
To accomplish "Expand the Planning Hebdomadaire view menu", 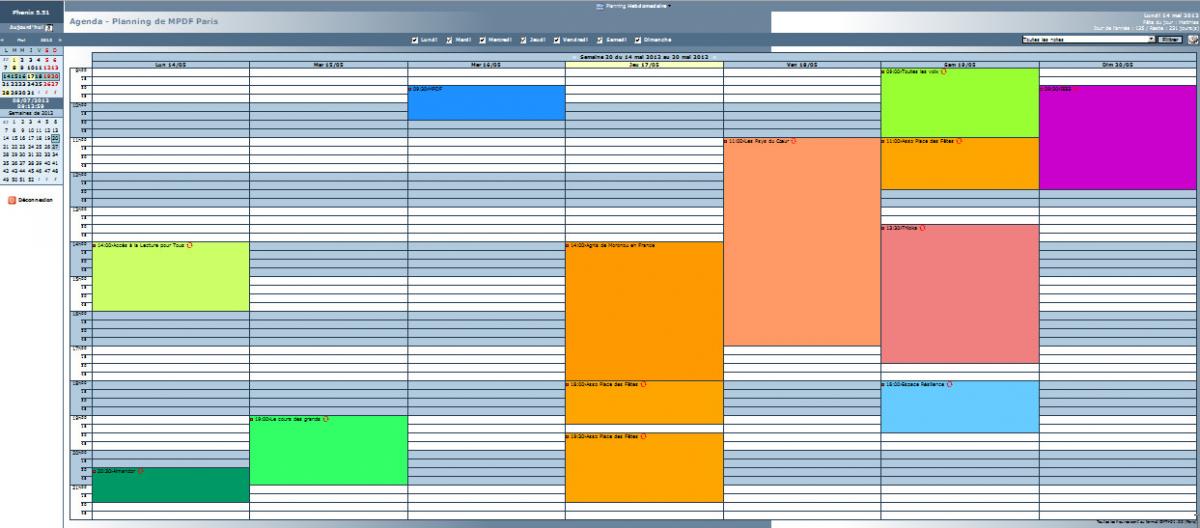I will (x=634, y=5).
